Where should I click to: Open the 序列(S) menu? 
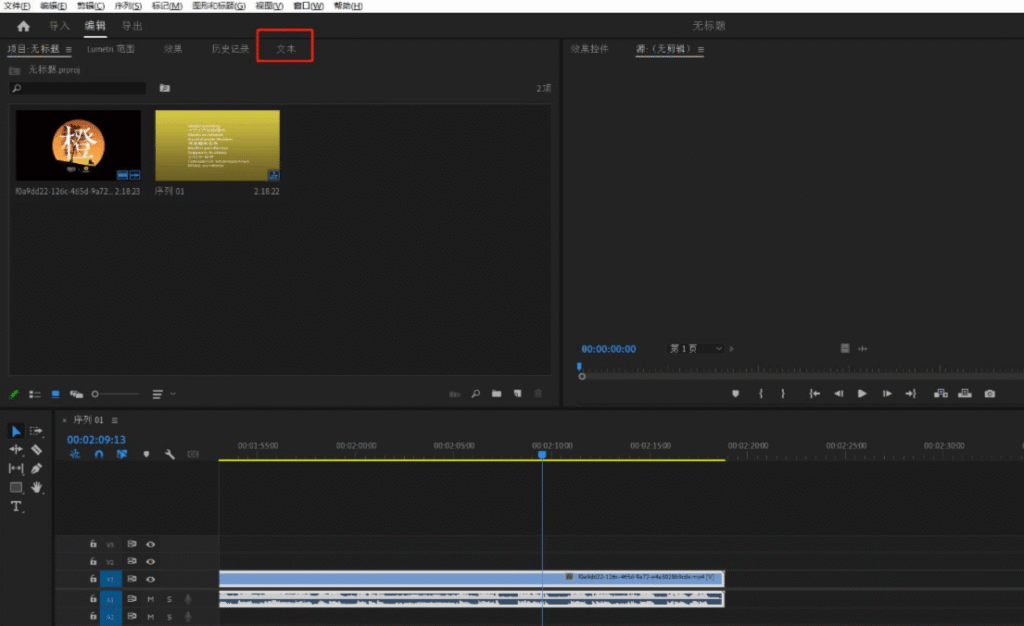(129, 6)
